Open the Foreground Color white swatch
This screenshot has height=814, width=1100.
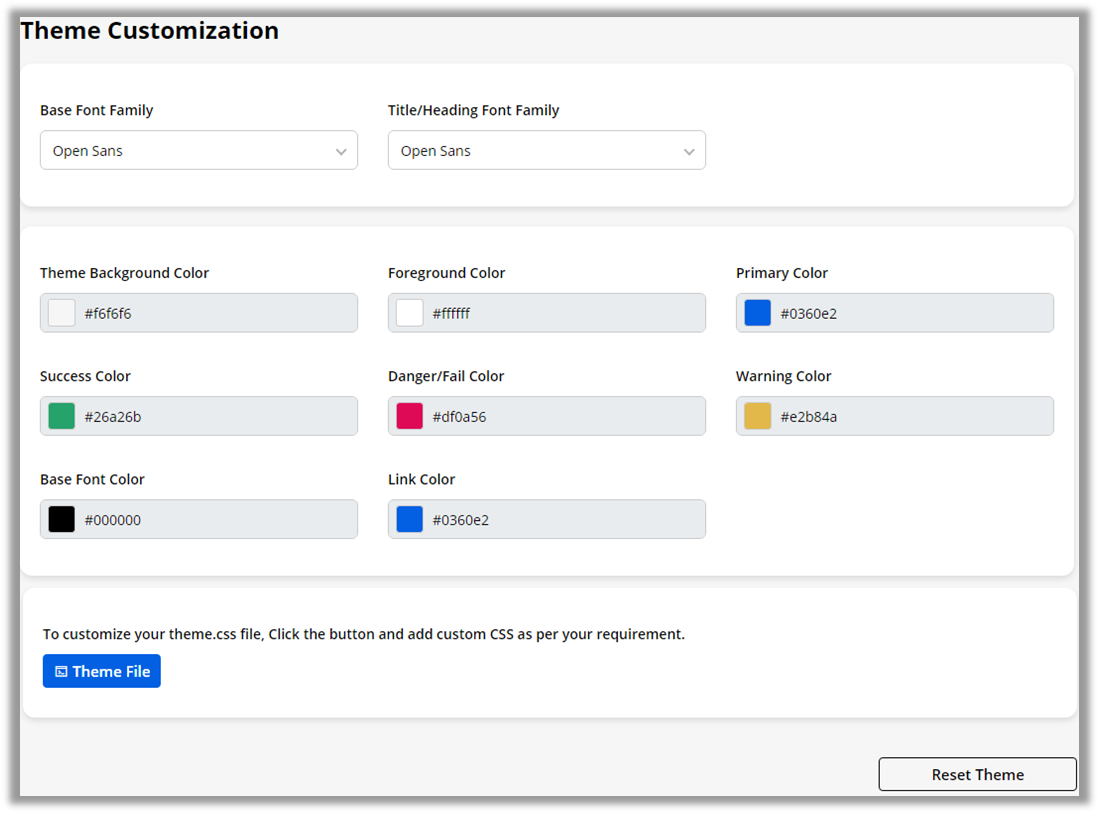(x=410, y=313)
